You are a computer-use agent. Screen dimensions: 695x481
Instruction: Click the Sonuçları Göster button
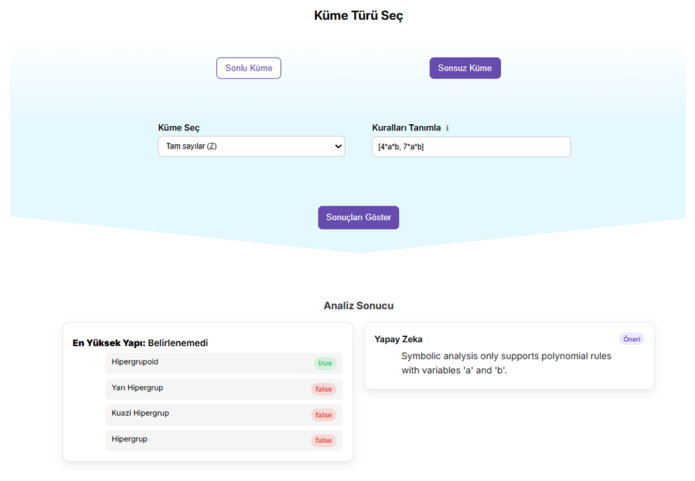(358, 217)
